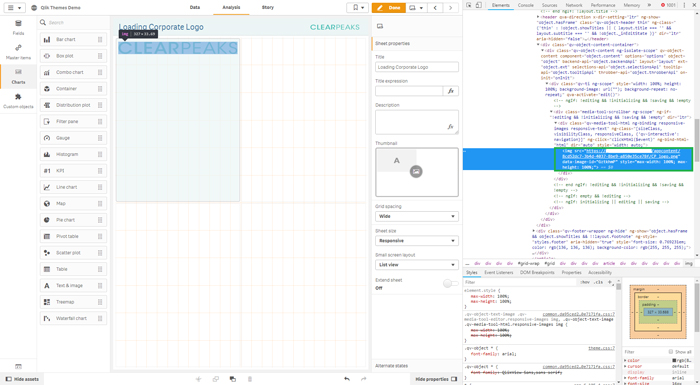Change thumbnail via the image icon

[x=416, y=172]
